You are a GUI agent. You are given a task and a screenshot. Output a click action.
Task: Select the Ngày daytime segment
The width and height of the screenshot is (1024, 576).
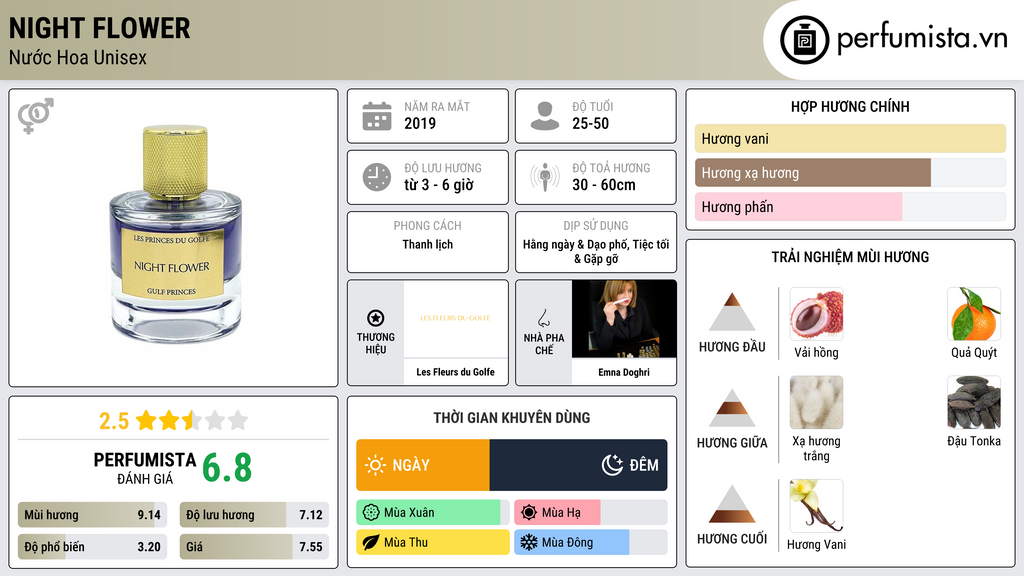pos(423,465)
